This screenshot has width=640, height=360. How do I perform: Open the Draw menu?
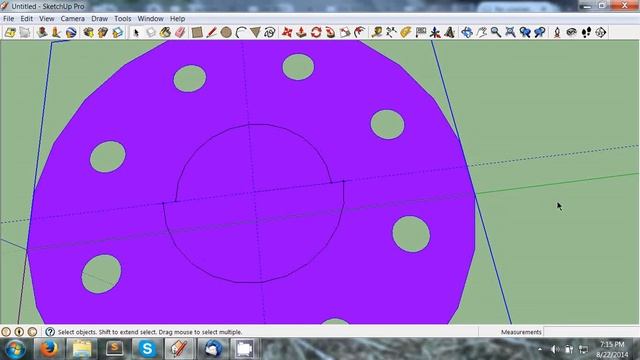click(100, 19)
